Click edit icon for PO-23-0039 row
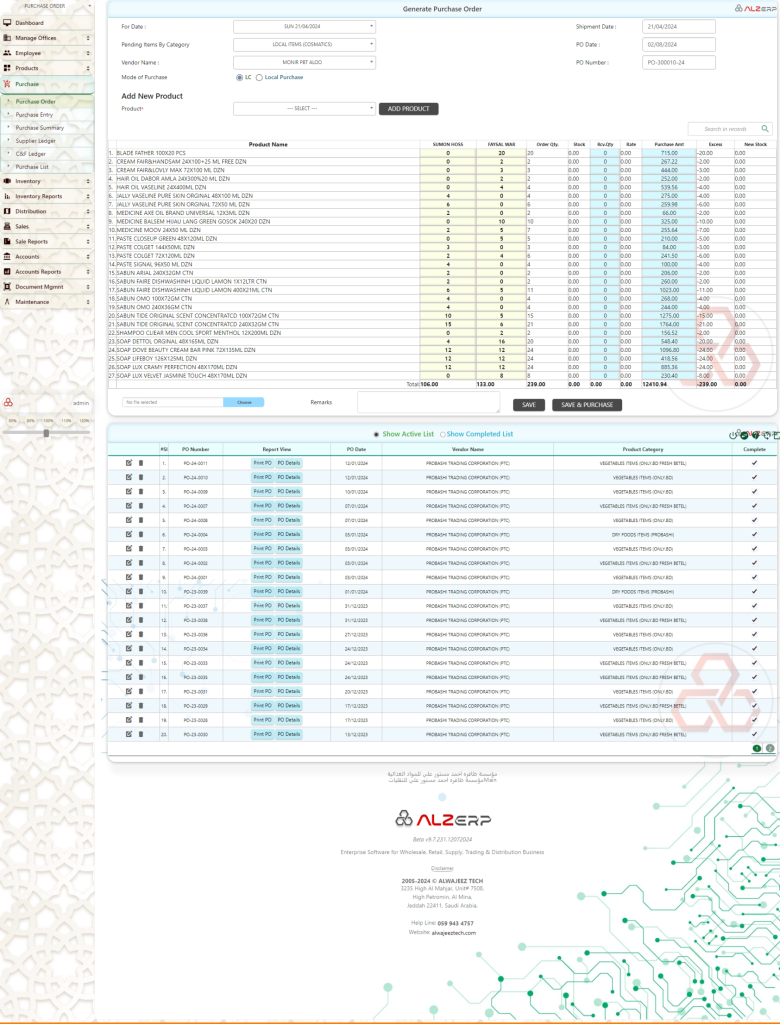 (129, 592)
